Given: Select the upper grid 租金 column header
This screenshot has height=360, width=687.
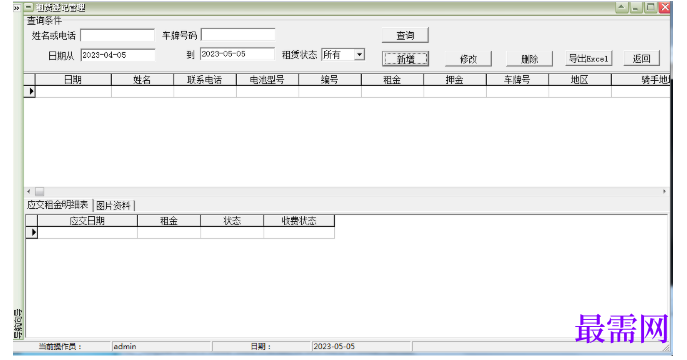Looking at the screenshot, I should (392, 80).
